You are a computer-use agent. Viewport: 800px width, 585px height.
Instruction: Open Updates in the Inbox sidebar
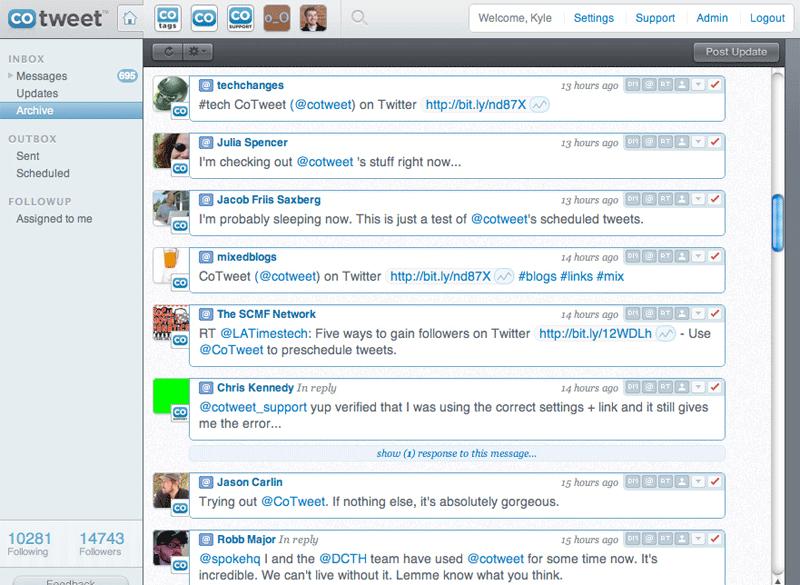(37, 93)
